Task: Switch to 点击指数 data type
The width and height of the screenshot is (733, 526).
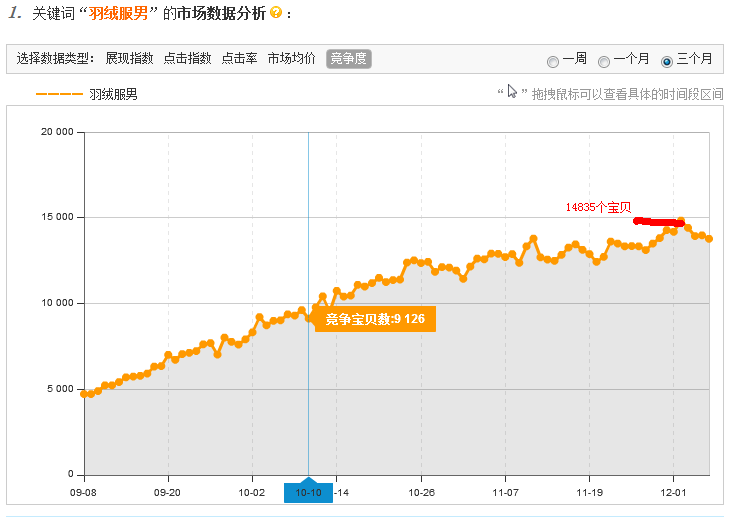Action: [x=188, y=59]
